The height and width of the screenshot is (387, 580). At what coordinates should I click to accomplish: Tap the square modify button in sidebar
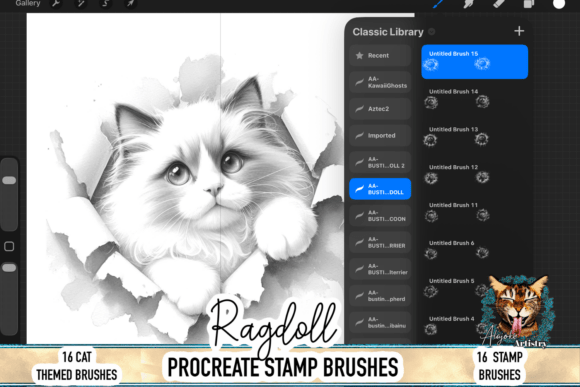click(9, 246)
